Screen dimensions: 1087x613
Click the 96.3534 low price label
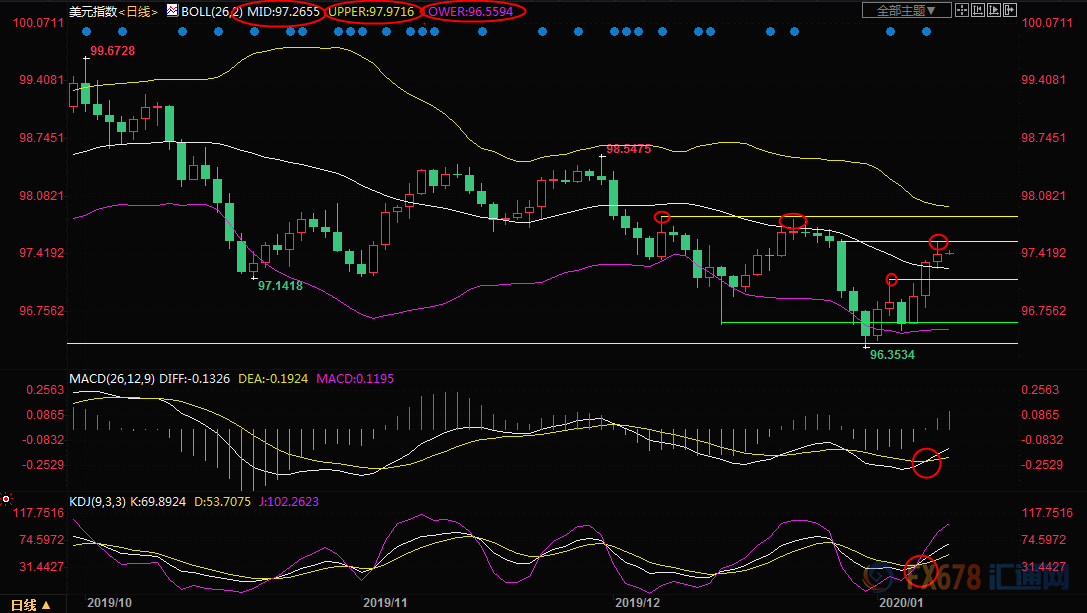tap(894, 354)
